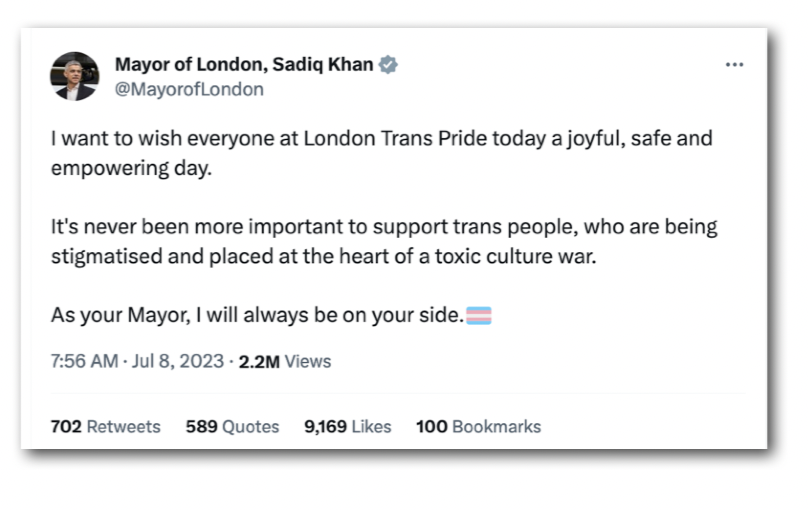Click the 100 Bookmarks count

[478, 426]
